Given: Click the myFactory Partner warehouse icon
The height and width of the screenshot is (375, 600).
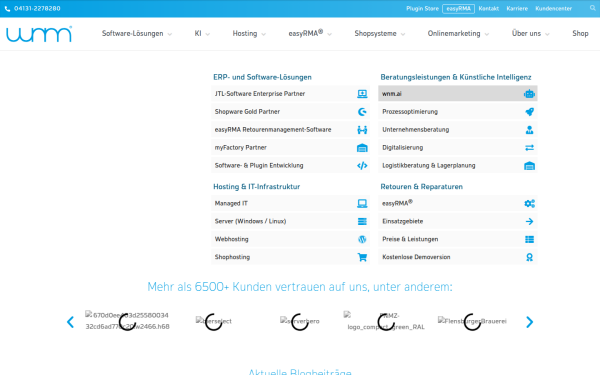Looking at the screenshot, I should [x=362, y=148].
